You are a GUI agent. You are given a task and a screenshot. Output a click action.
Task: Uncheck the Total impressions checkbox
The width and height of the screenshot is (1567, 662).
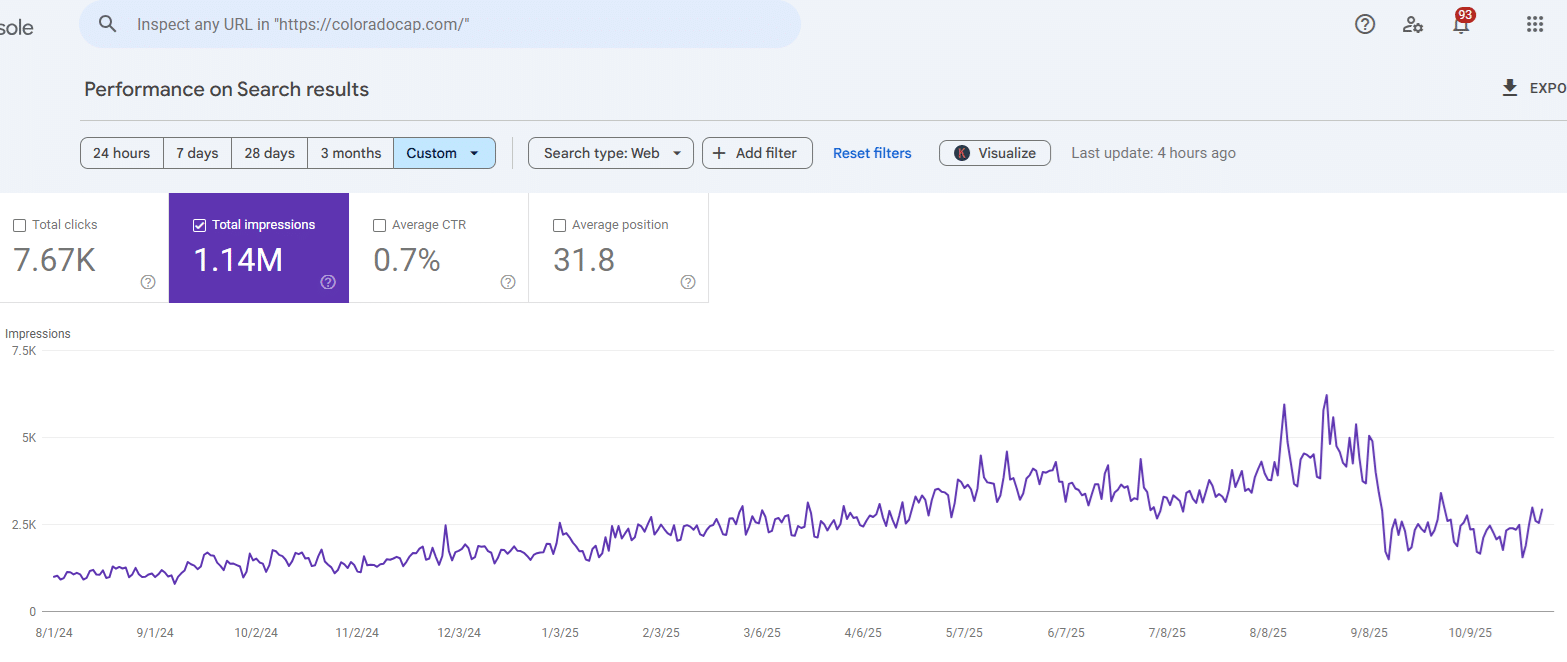click(199, 225)
